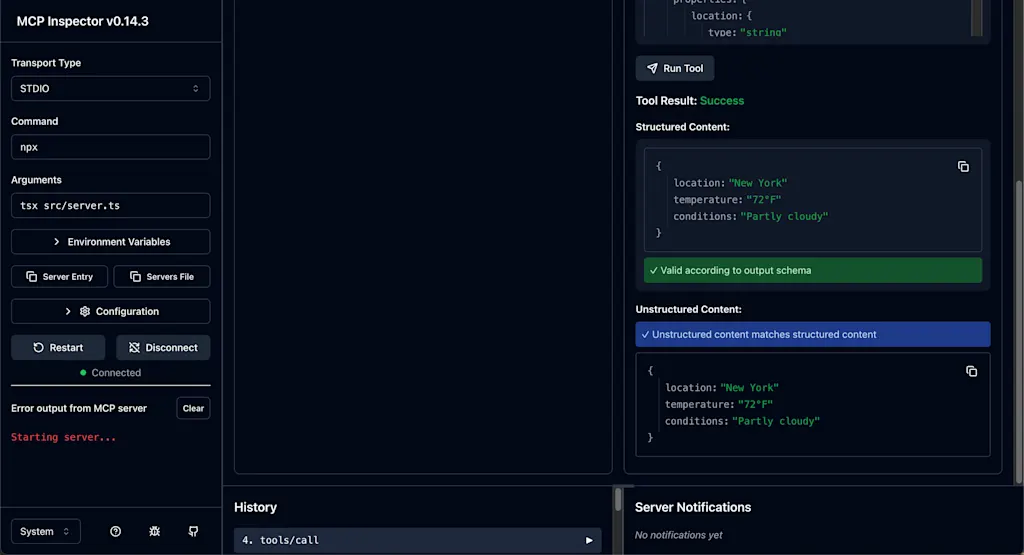Image resolution: width=1024 pixels, height=555 pixels.
Task: Focus the Arguments field with tsx src/server.ts
Action: click(x=110, y=205)
